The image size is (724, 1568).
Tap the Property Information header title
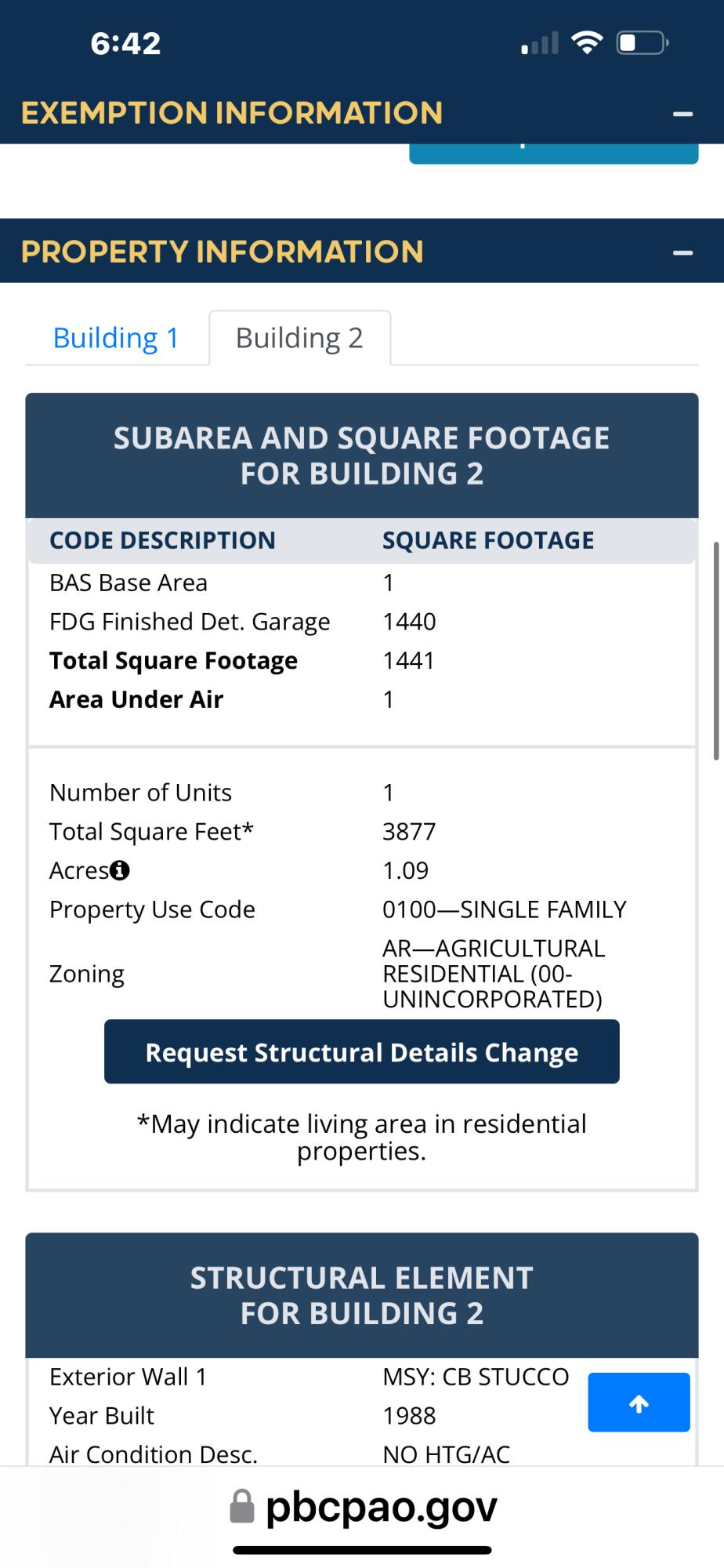[223, 252]
